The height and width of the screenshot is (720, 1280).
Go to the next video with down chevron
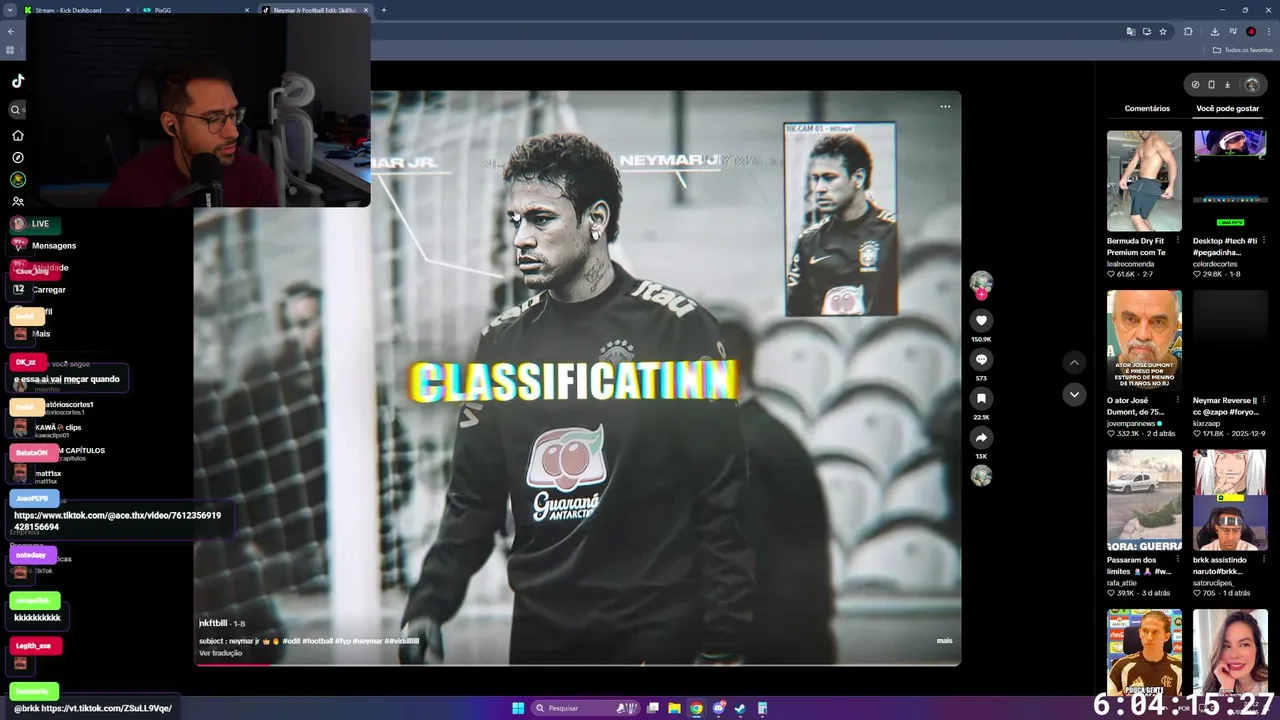click(1074, 394)
